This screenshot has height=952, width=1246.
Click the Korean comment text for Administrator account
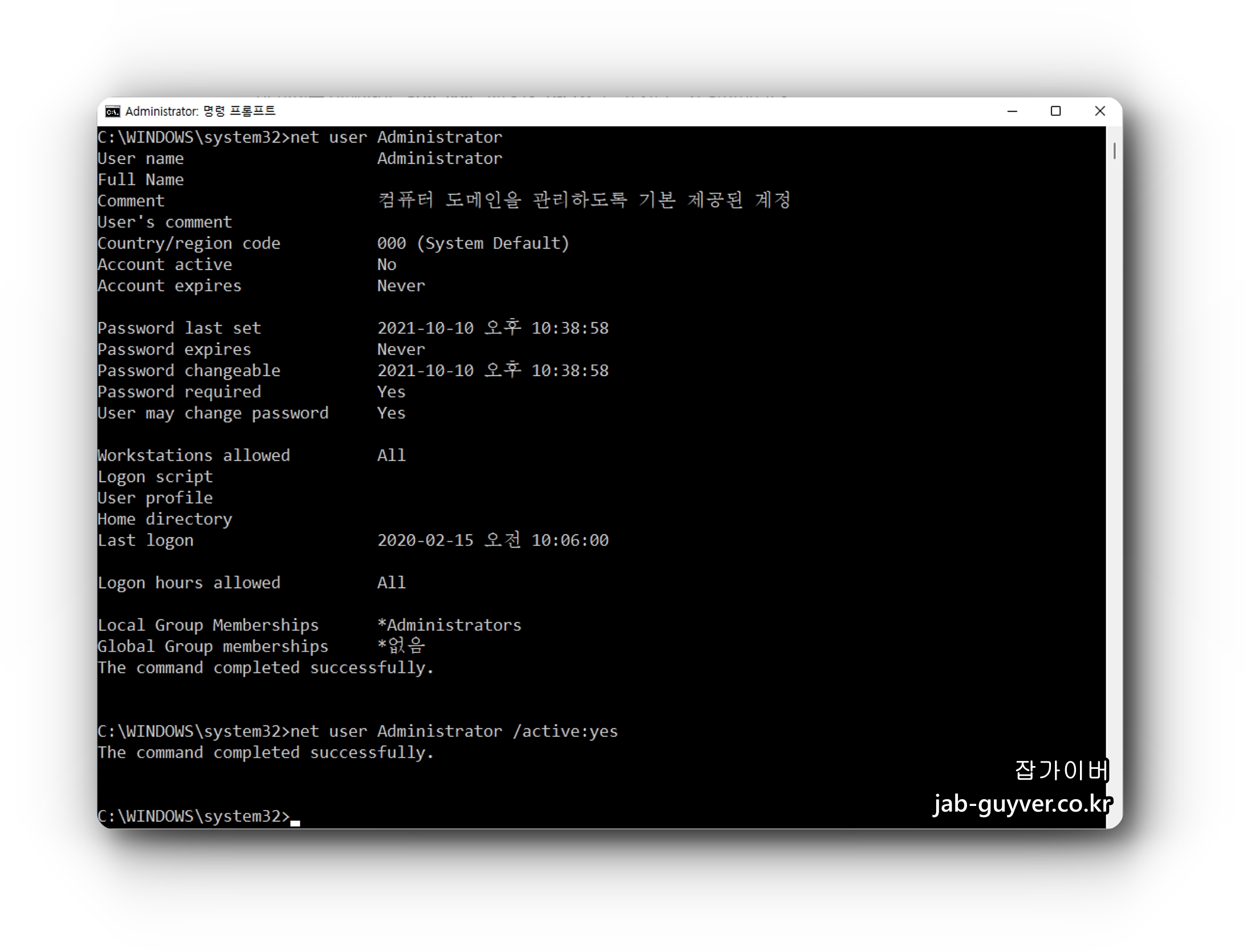tap(584, 201)
